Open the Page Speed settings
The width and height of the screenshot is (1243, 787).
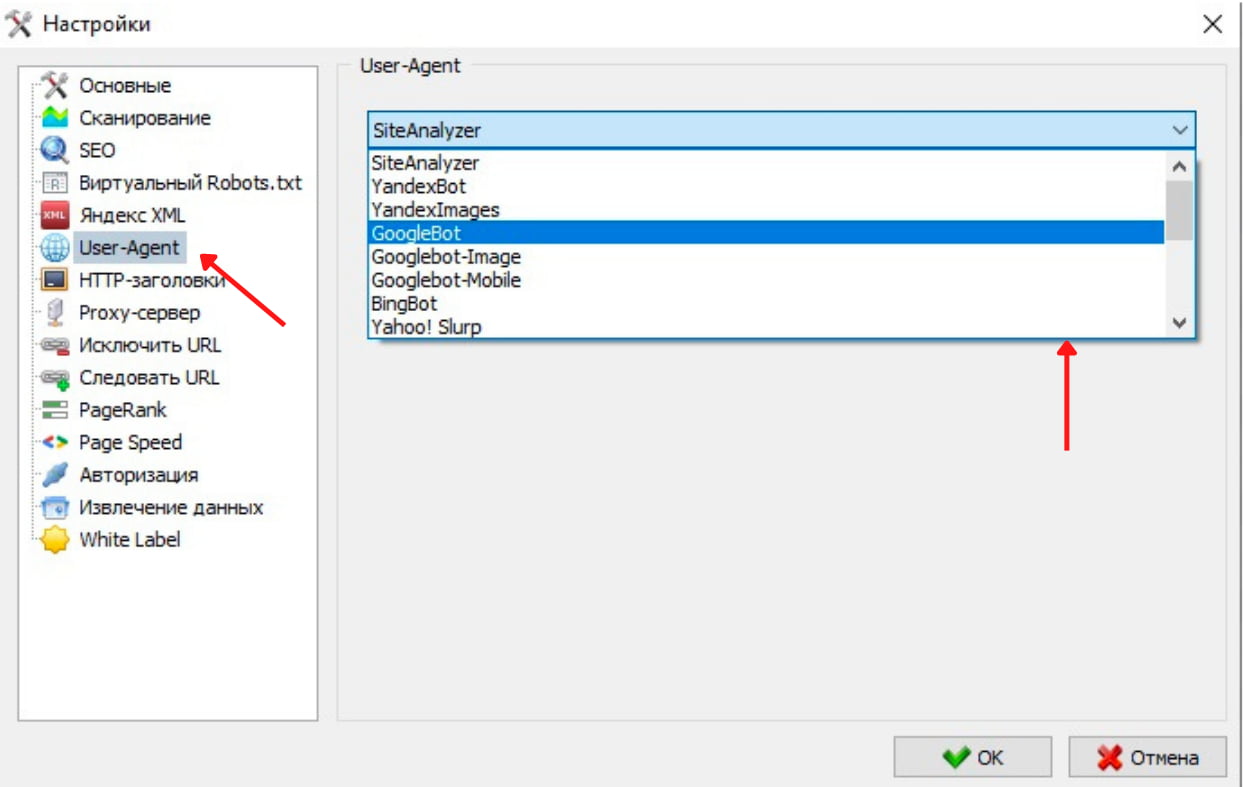click(x=131, y=442)
